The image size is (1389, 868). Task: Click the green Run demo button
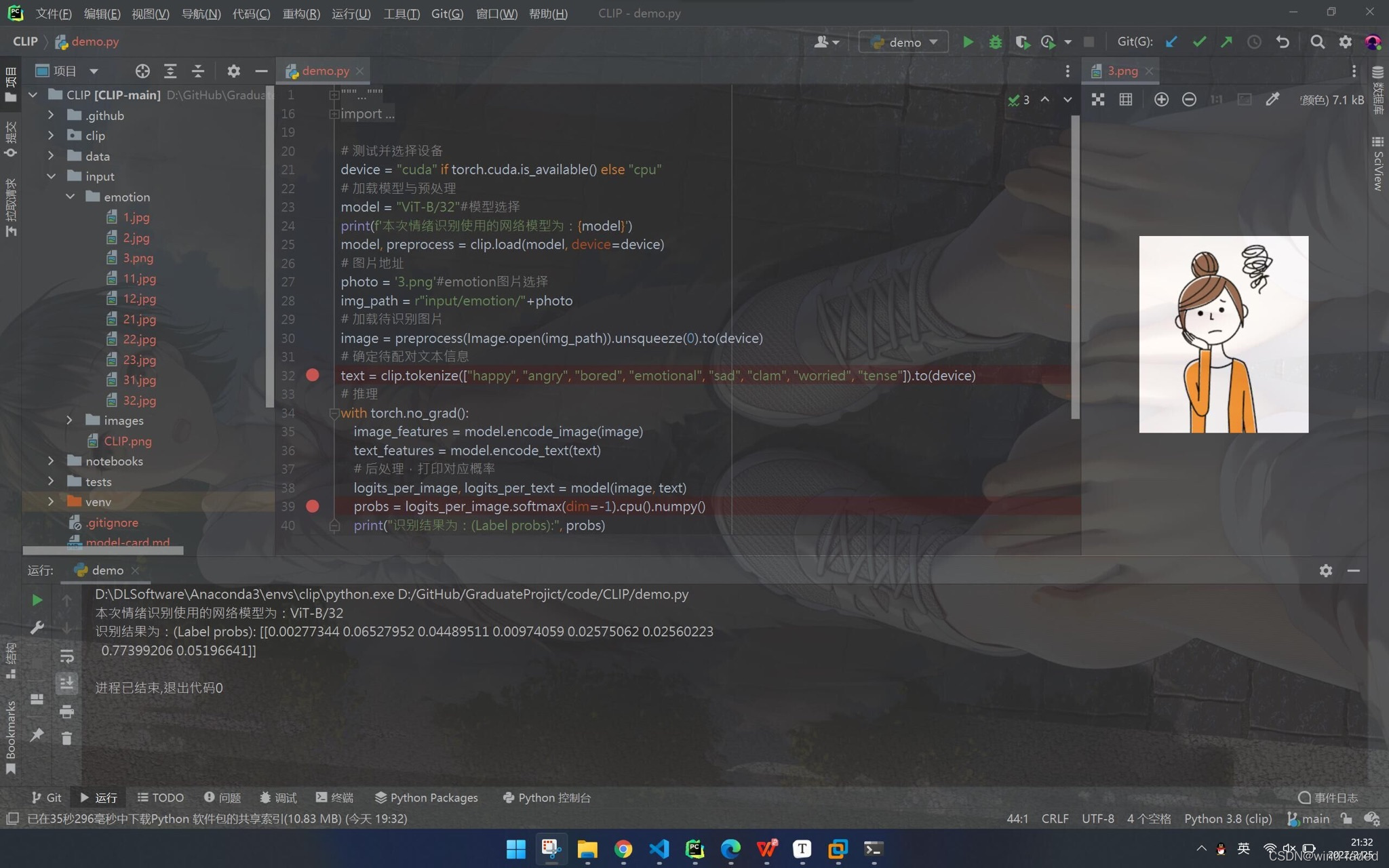pyautogui.click(x=968, y=42)
